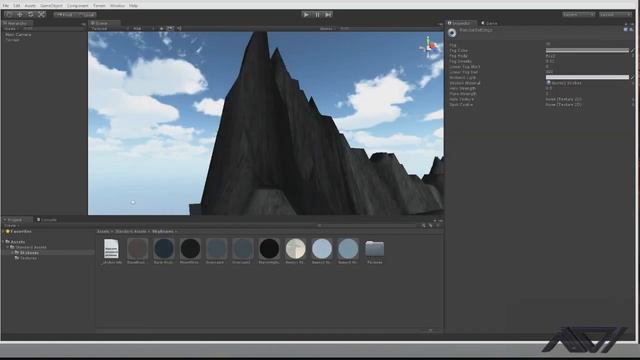
Task: Toggle skybox and effects icon in Scene
Action: (171, 29)
